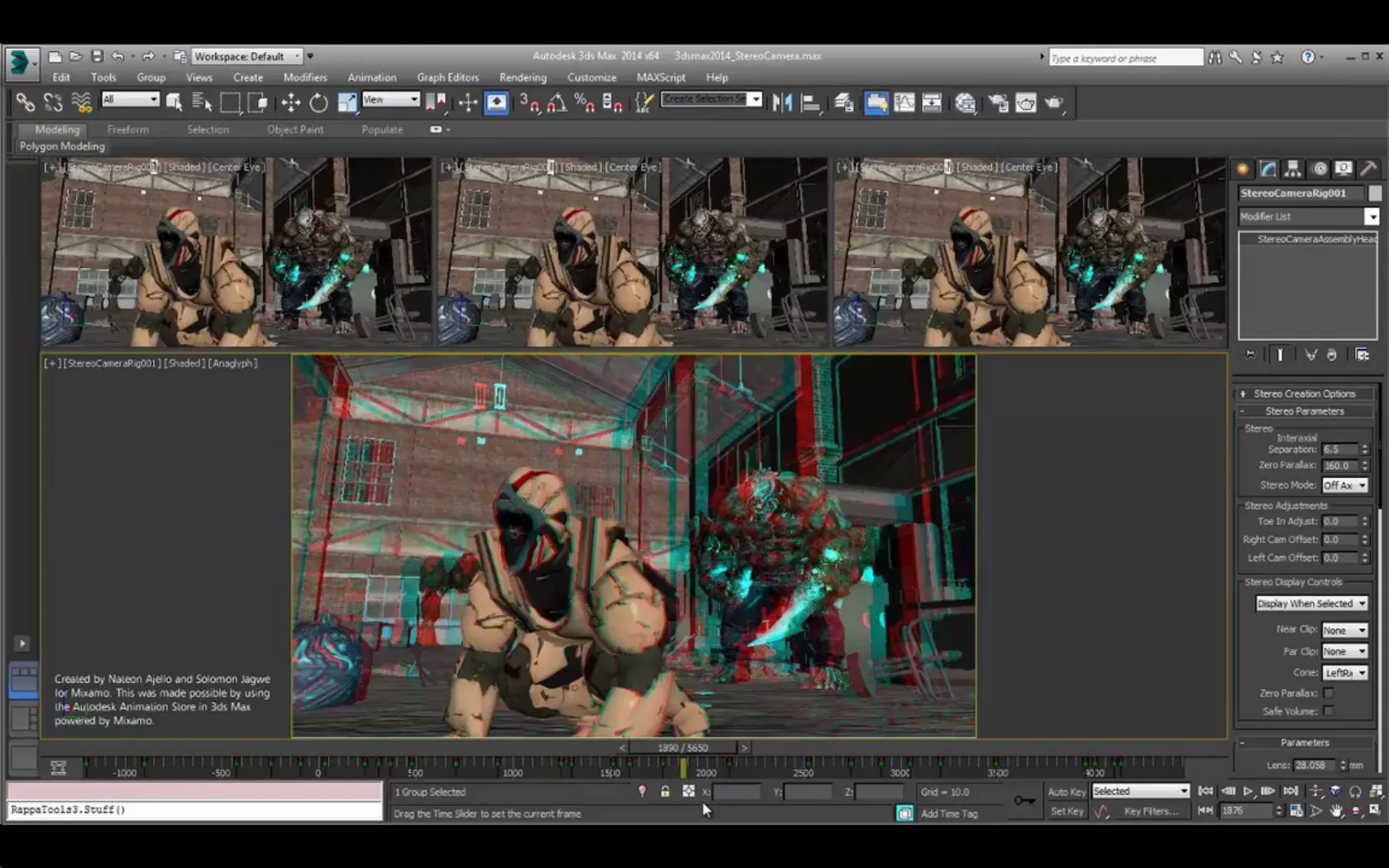This screenshot has width=1389, height=868.
Task: Click the Interaxial Separation spinner arrows
Action: pos(1364,449)
